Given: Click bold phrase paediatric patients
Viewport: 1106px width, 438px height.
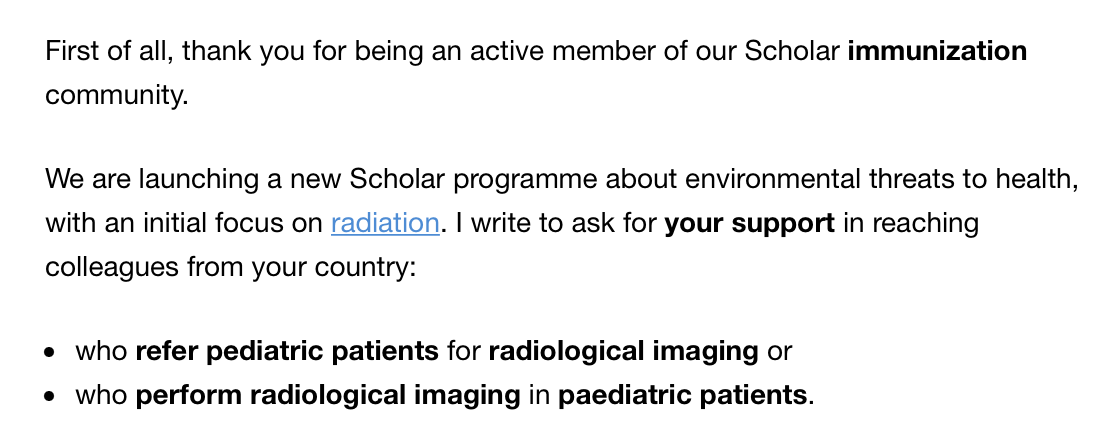Looking at the screenshot, I should pos(683,395).
